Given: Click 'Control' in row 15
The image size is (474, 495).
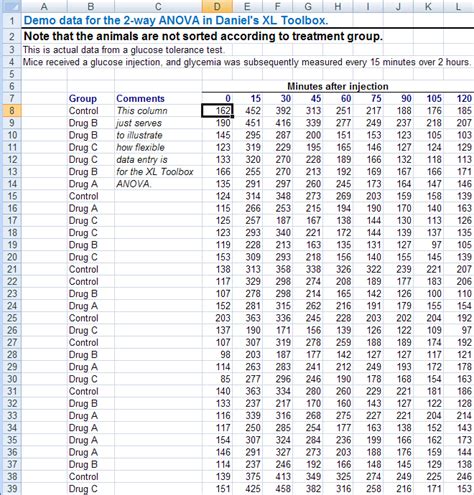Looking at the screenshot, I should (x=83, y=196).
